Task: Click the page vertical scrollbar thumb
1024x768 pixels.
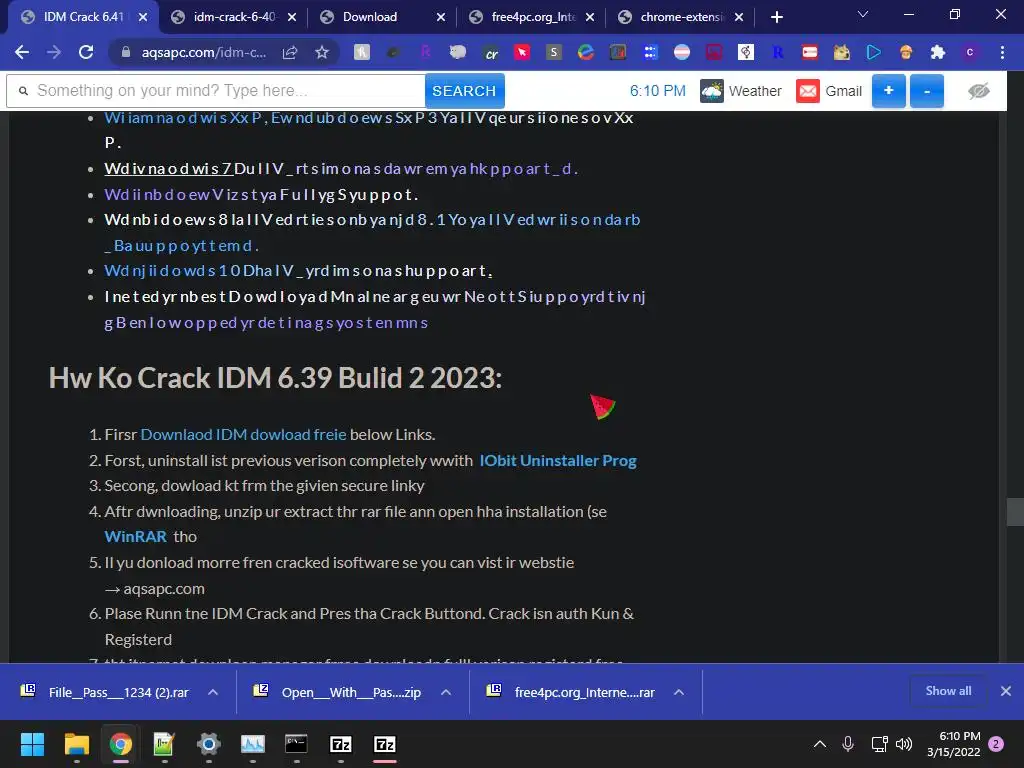Action: tap(1015, 512)
